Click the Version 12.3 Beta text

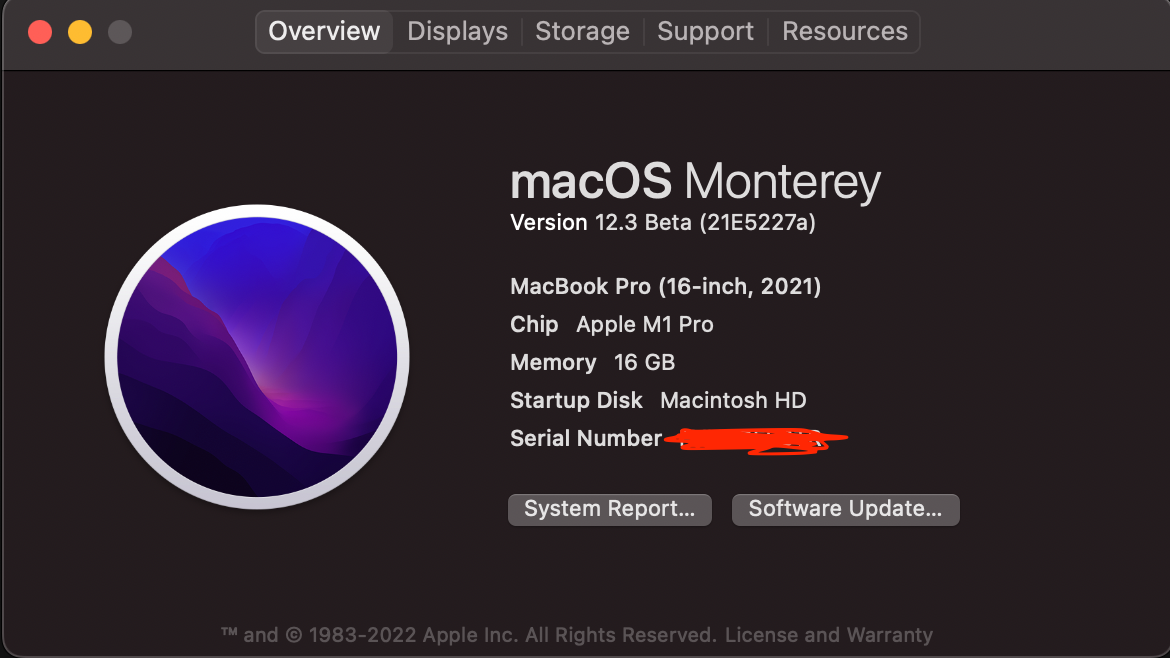point(662,223)
